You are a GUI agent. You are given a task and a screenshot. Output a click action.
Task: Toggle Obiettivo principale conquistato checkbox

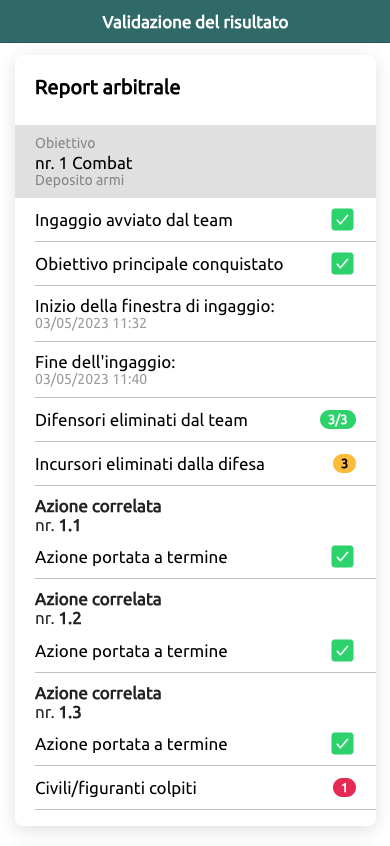342,264
